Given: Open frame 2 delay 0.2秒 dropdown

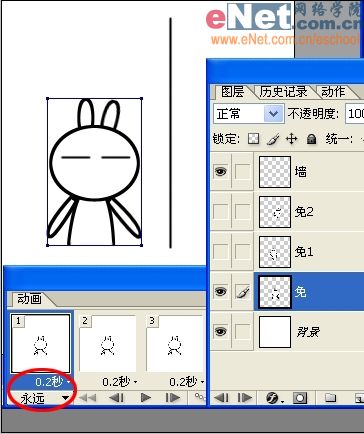Looking at the screenshot, I should click(x=120, y=382).
